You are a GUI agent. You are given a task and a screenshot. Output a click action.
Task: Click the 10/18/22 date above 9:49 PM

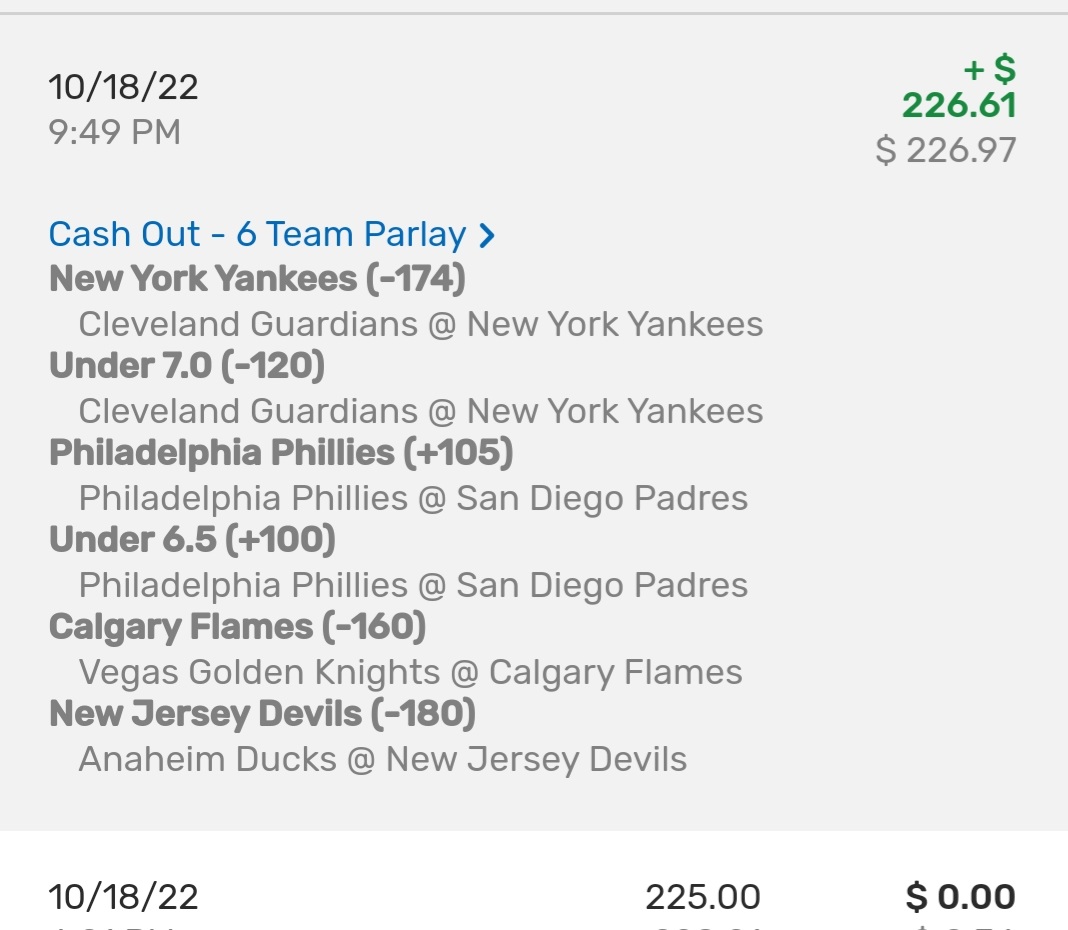(123, 86)
